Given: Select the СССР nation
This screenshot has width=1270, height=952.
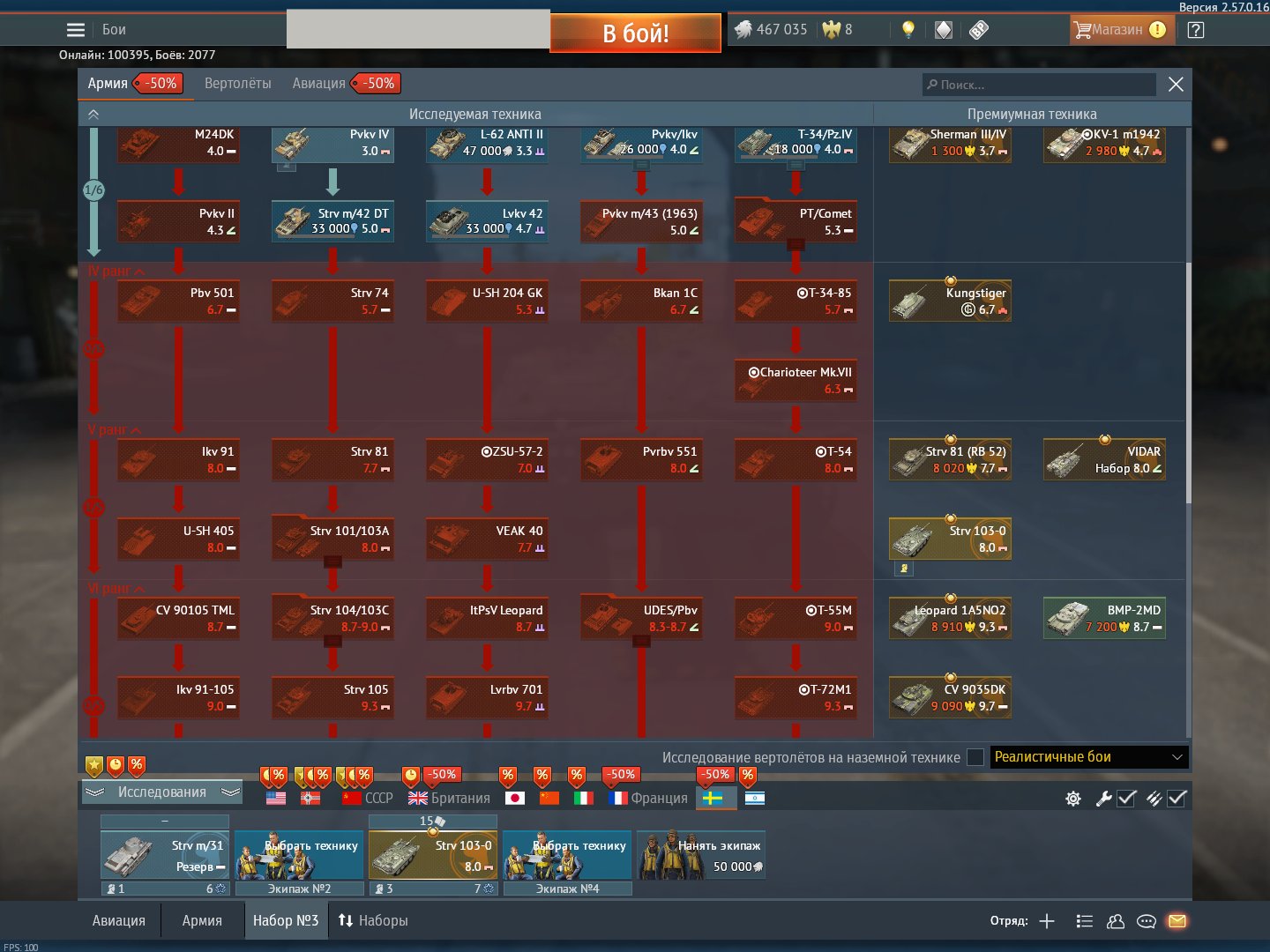Looking at the screenshot, I should (367, 798).
